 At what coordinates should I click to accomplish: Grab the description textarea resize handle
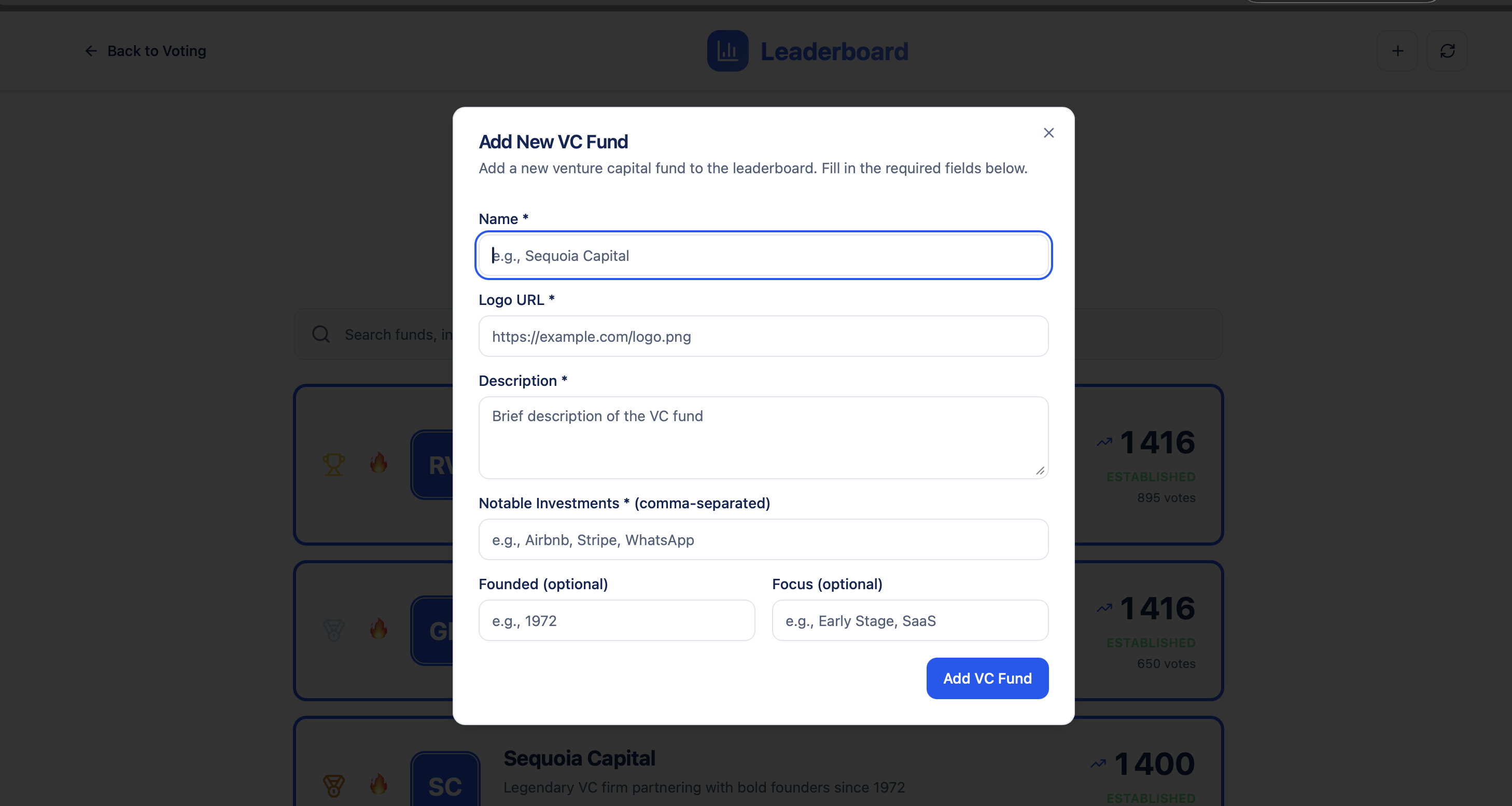pos(1040,471)
